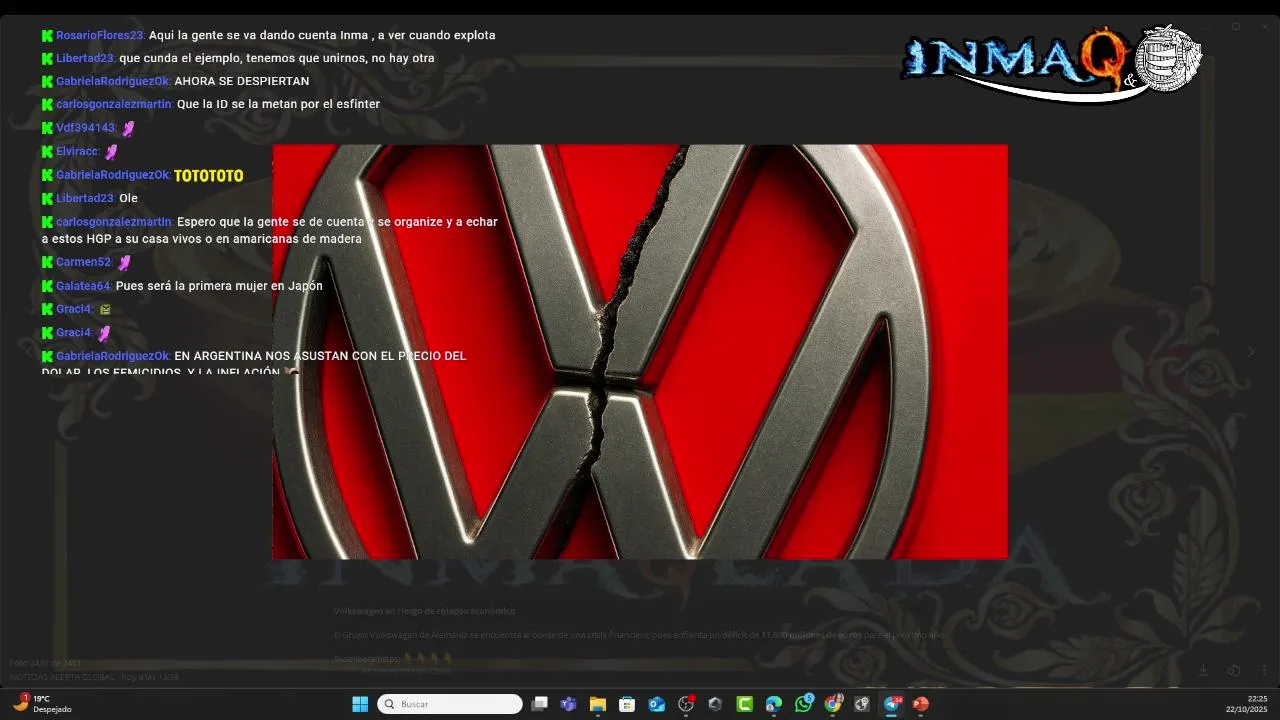The width and height of the screenshot is (1280, 720).
Task: Rotate the photo with the rotate icon
Action: [x=1234, y=670]
